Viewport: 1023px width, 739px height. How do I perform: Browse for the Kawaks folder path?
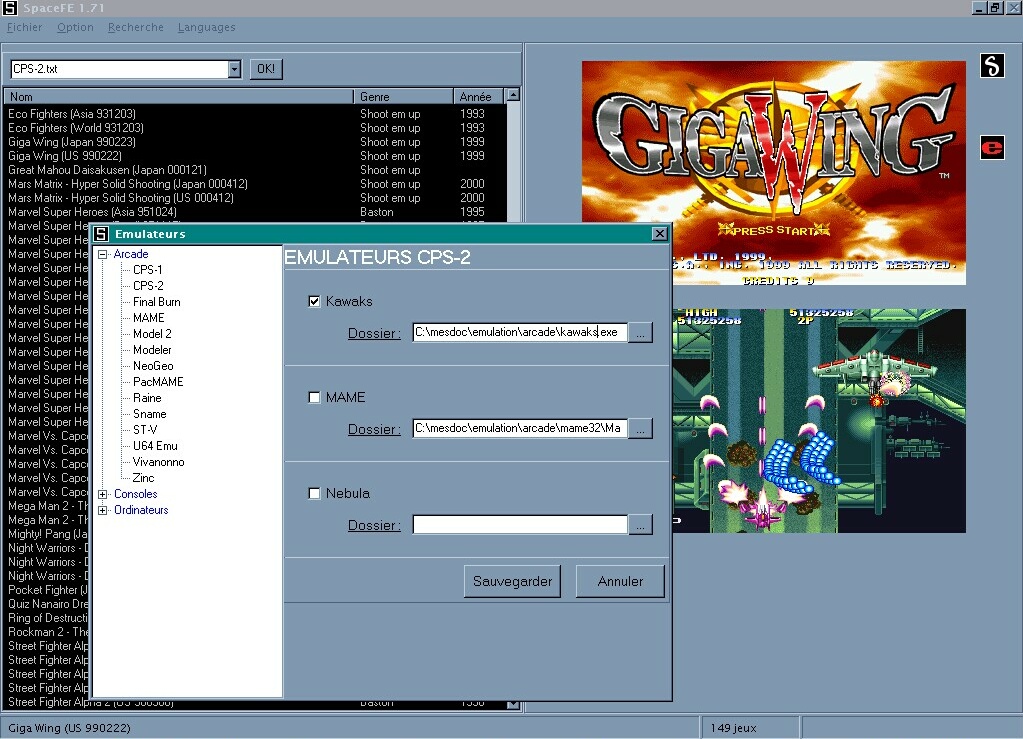[x=641, y=333]
